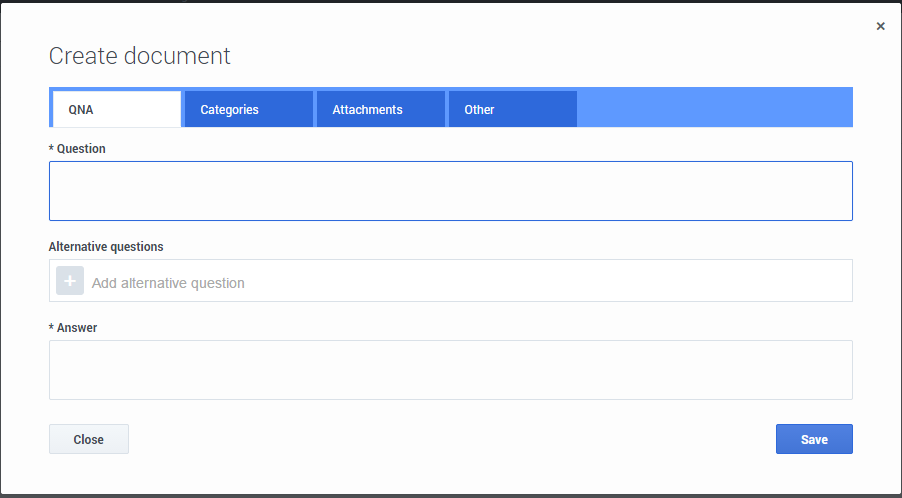This screenshot has height=498, width=902.
Task: Click the 'Create document' dialog title
Action: click(140, 56)
